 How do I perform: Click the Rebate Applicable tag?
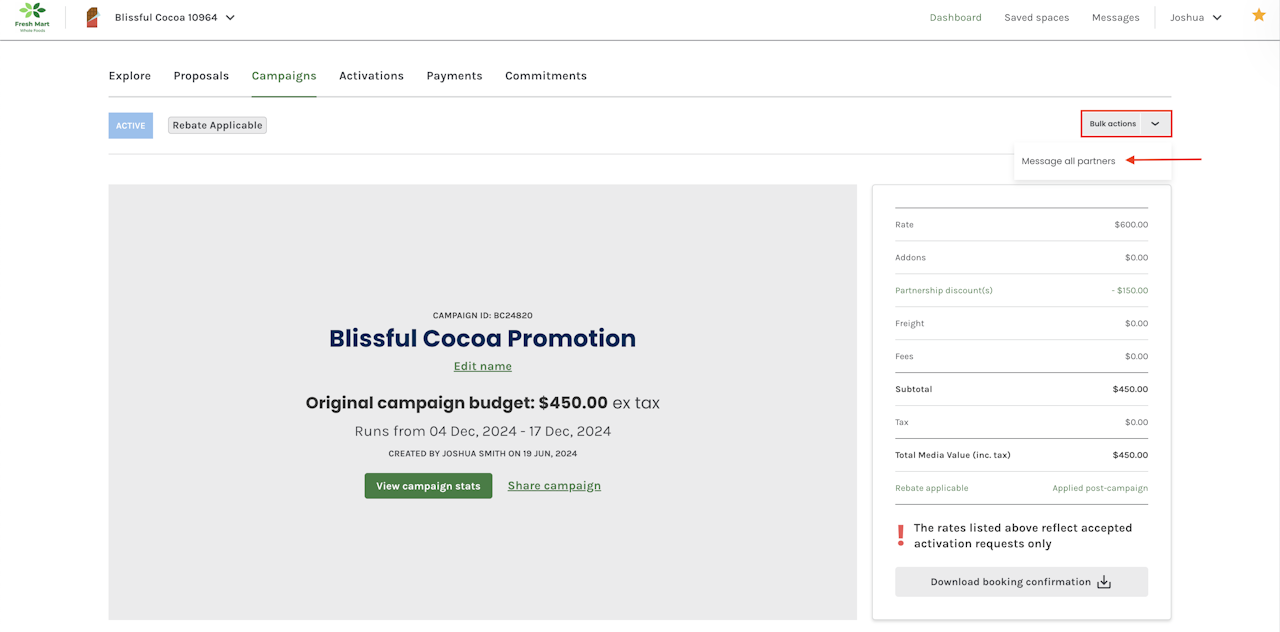coord(217,125)
